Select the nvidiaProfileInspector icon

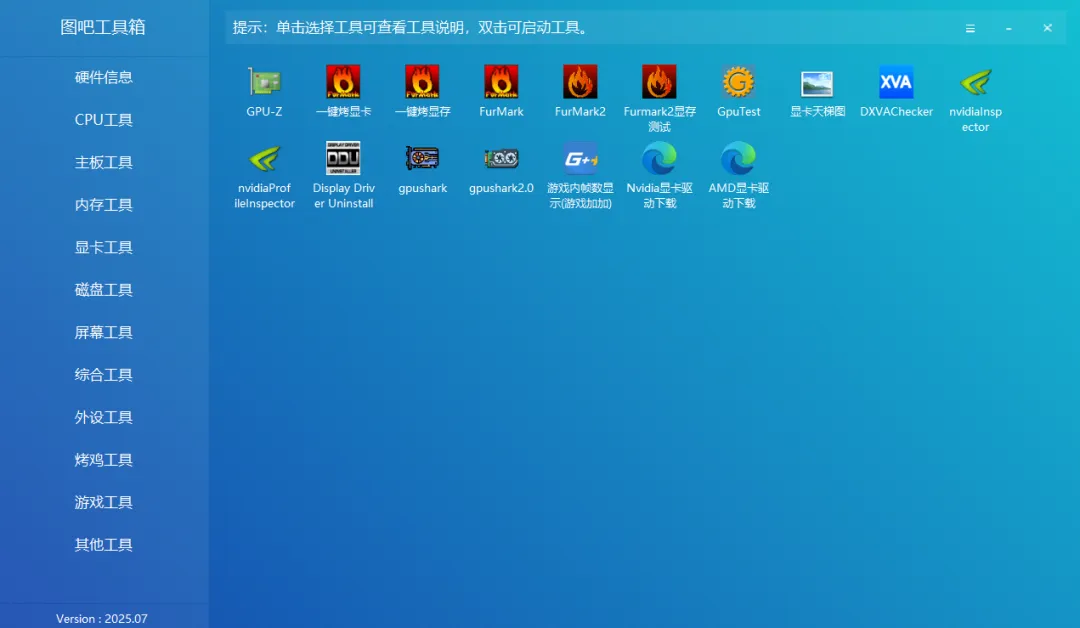point(264,158)
